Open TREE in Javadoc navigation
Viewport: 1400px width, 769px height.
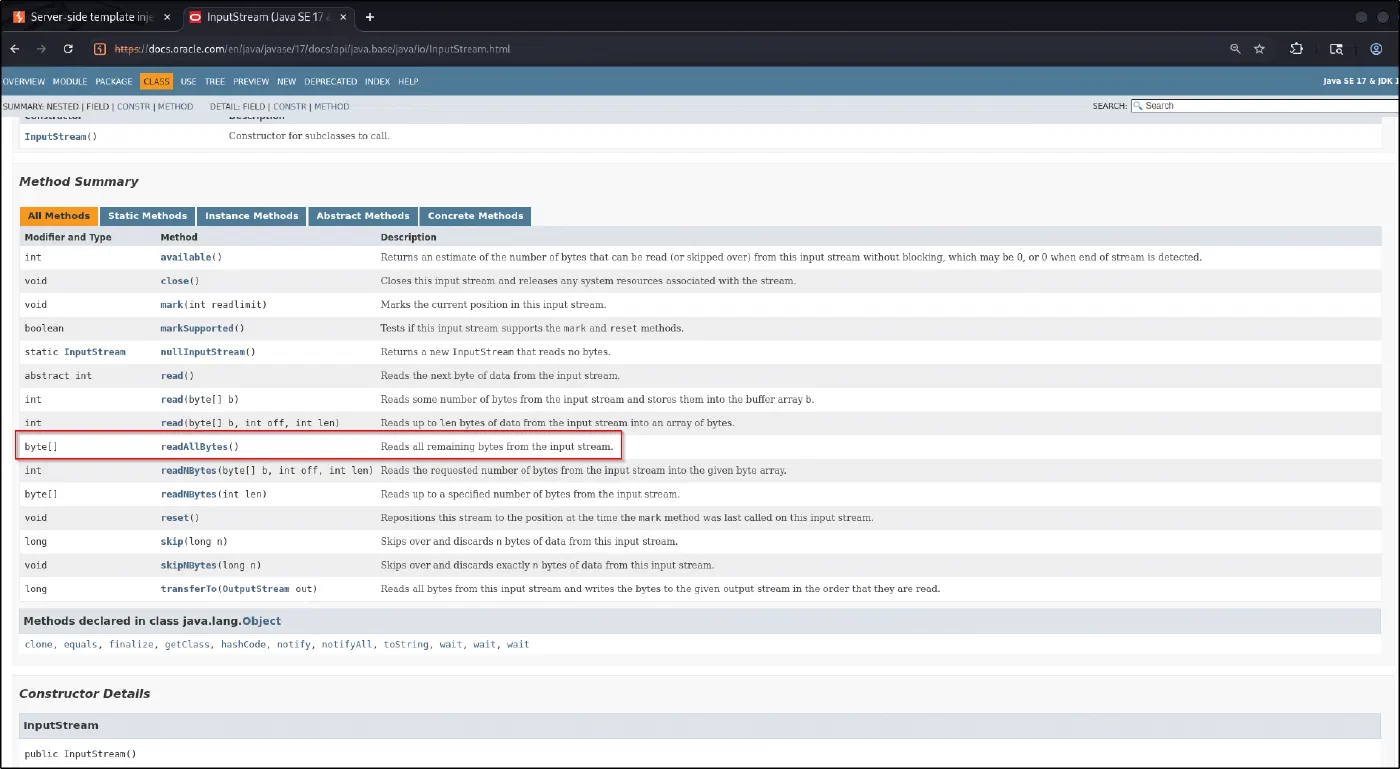[215, 82]
